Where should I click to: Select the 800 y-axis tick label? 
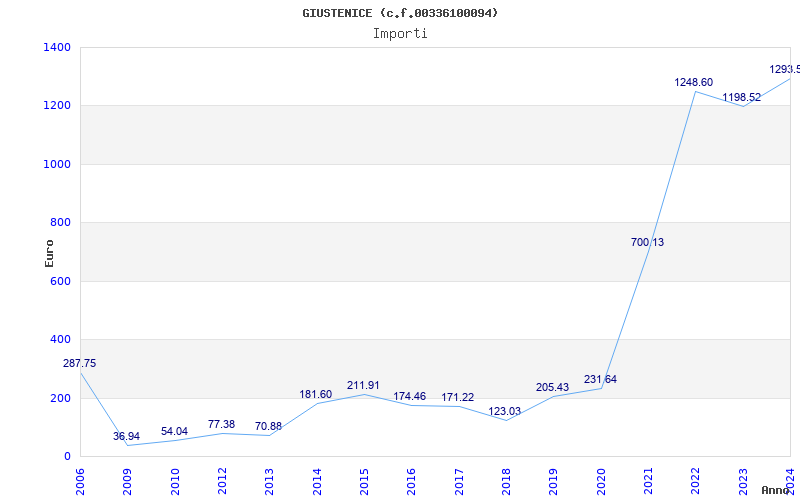60,223
